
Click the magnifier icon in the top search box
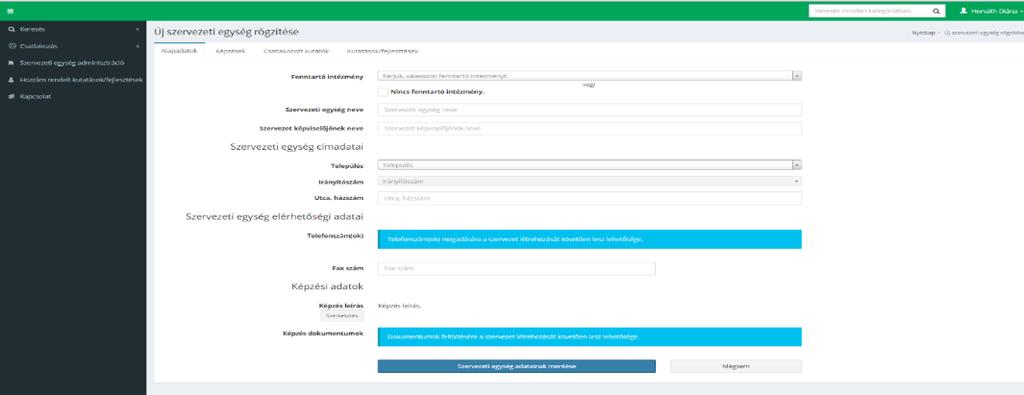coord(936,12)
